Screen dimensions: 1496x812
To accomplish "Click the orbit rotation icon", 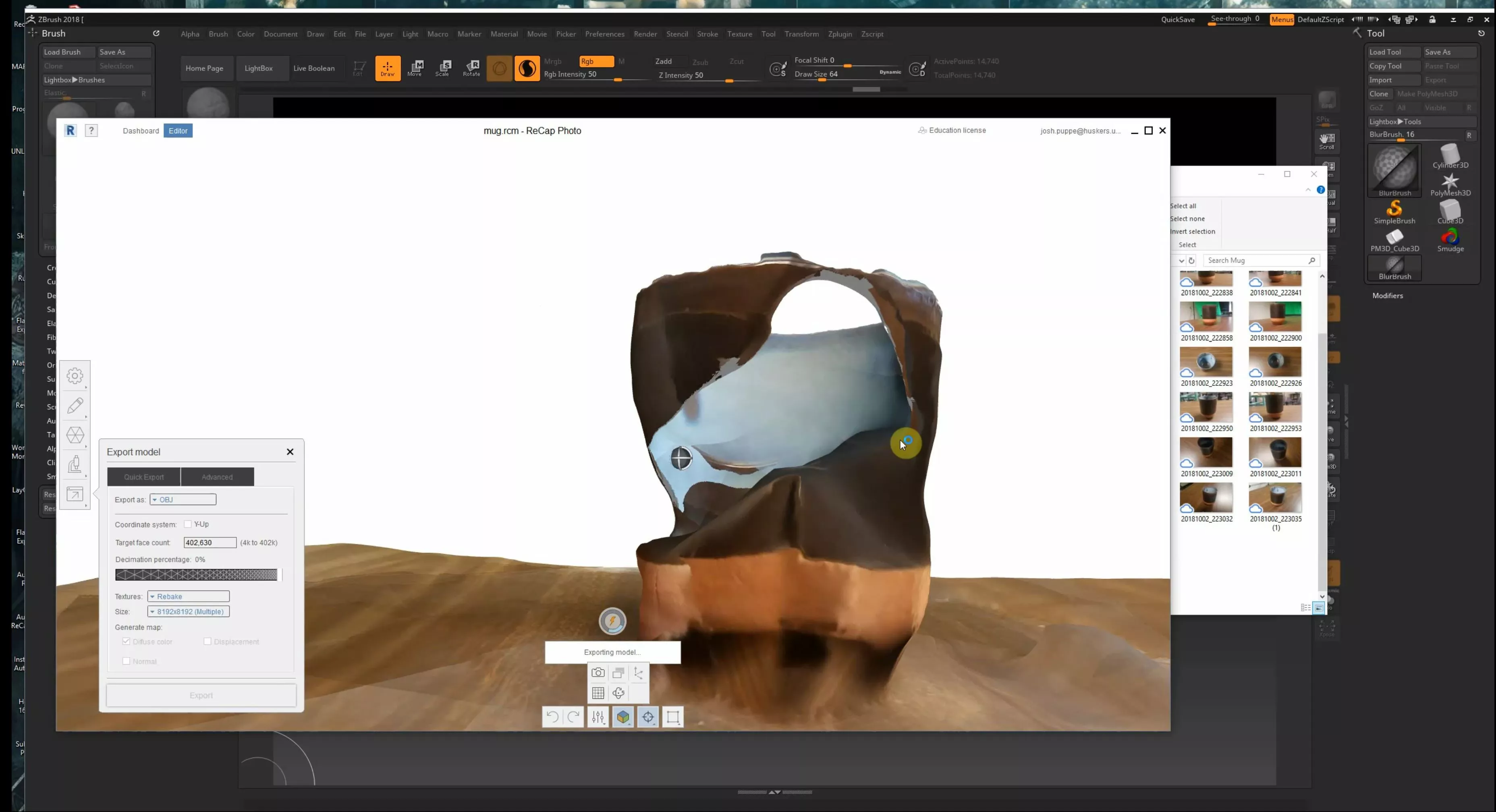I will click(x=618, y=693).
